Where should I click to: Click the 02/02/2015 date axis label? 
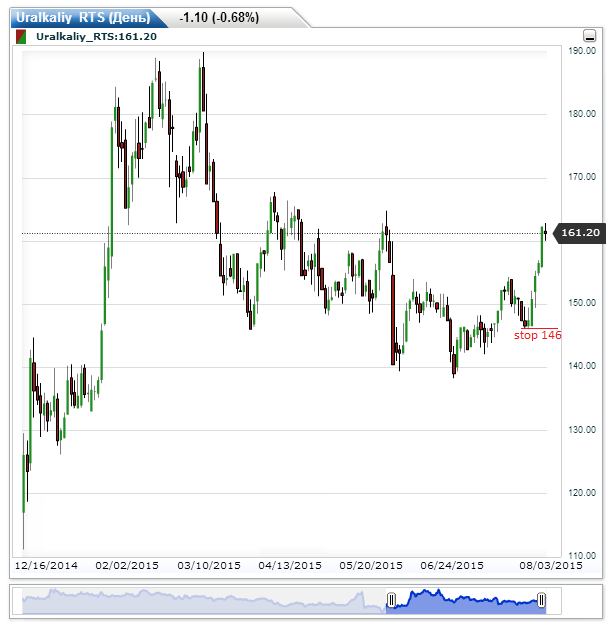pos(127,566)
